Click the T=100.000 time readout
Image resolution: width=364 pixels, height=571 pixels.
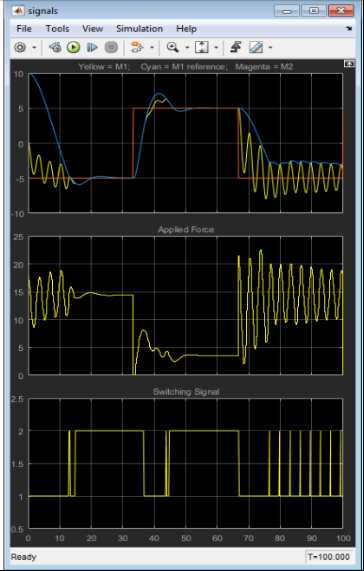pos(329,557)
